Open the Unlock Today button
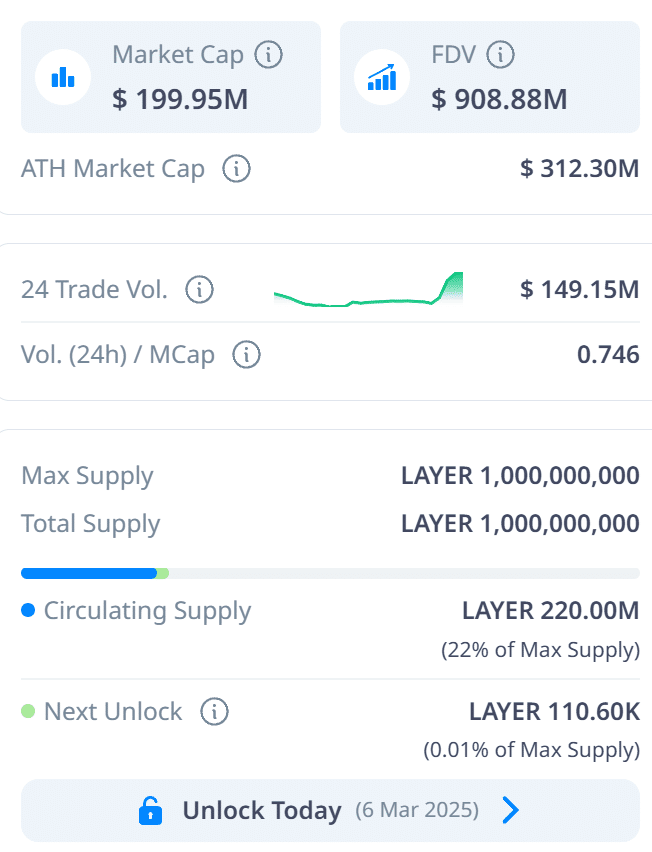This screenshot has width=652, height=852. [330, 811]
